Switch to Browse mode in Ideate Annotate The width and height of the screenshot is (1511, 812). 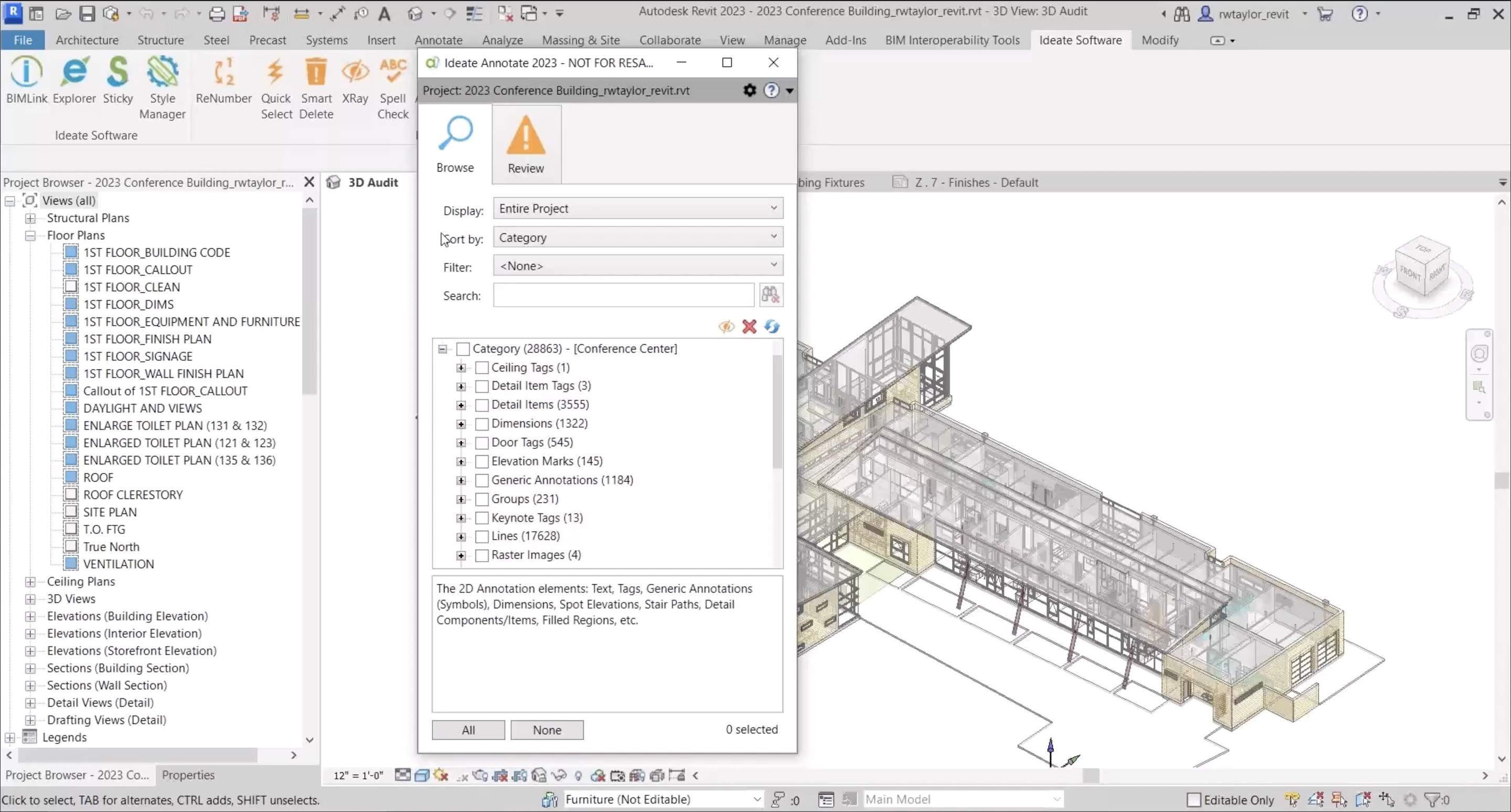[x=455, y=144]
